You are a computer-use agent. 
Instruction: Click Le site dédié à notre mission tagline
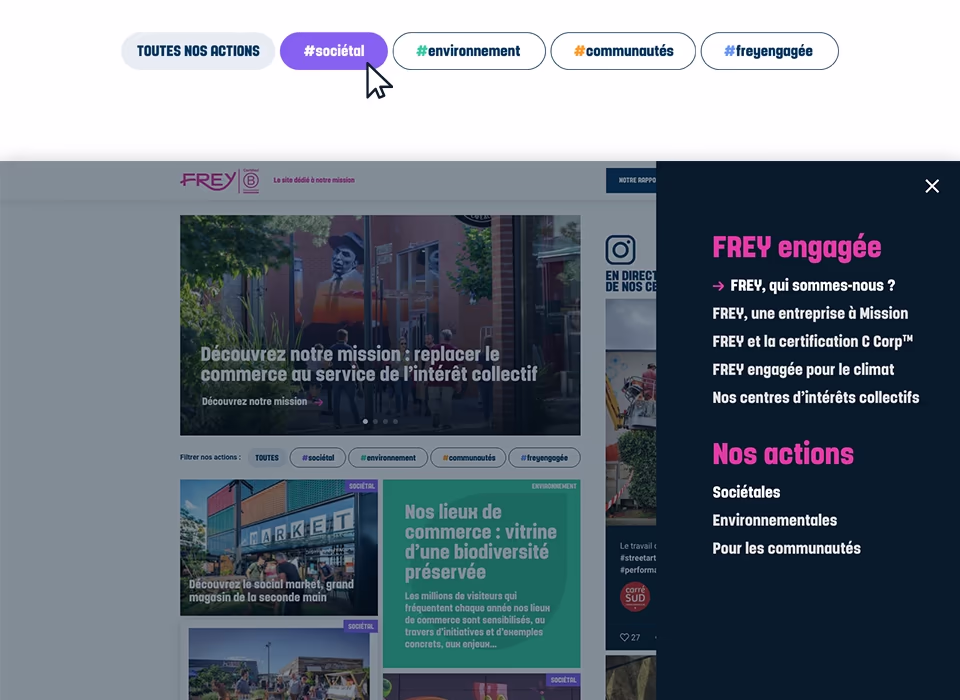coord(314,180)
